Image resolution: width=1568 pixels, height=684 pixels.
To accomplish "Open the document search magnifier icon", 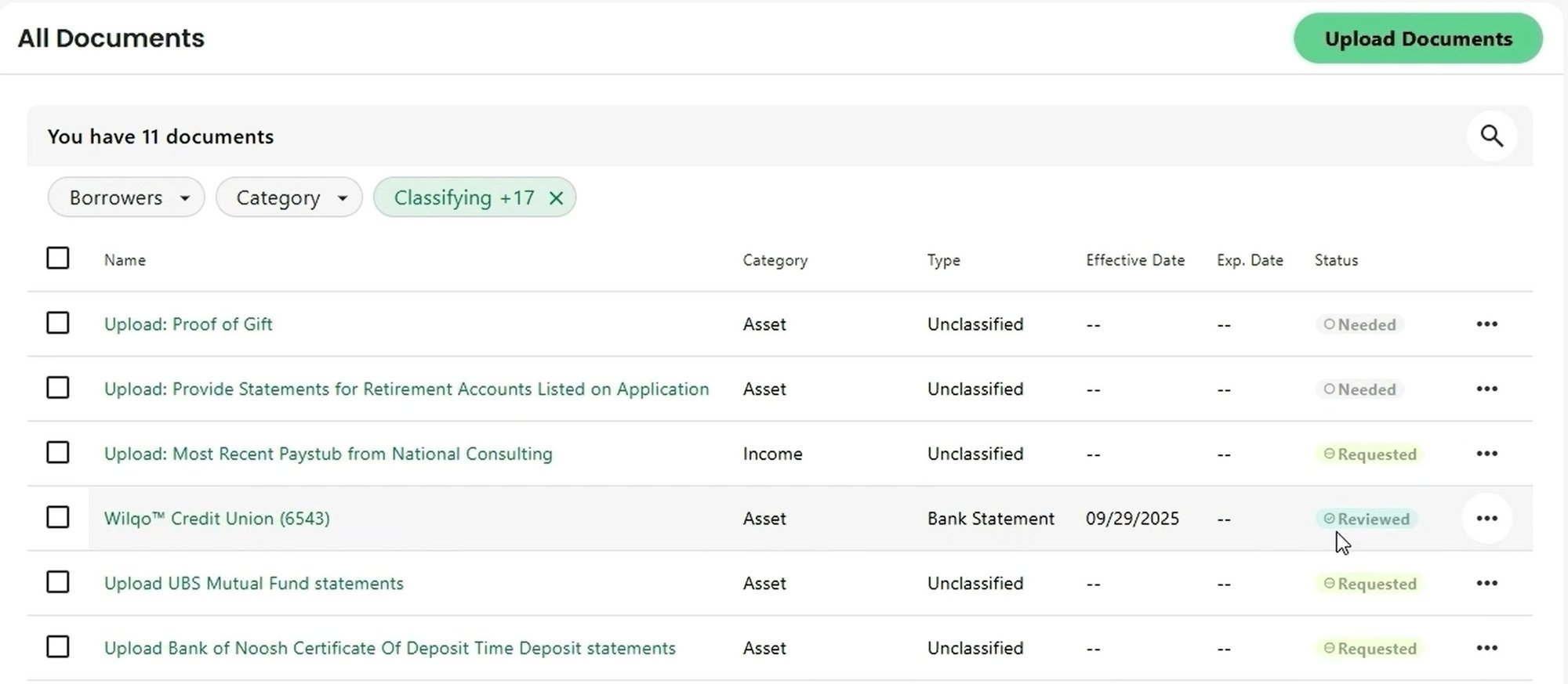I will point(1491,136).
